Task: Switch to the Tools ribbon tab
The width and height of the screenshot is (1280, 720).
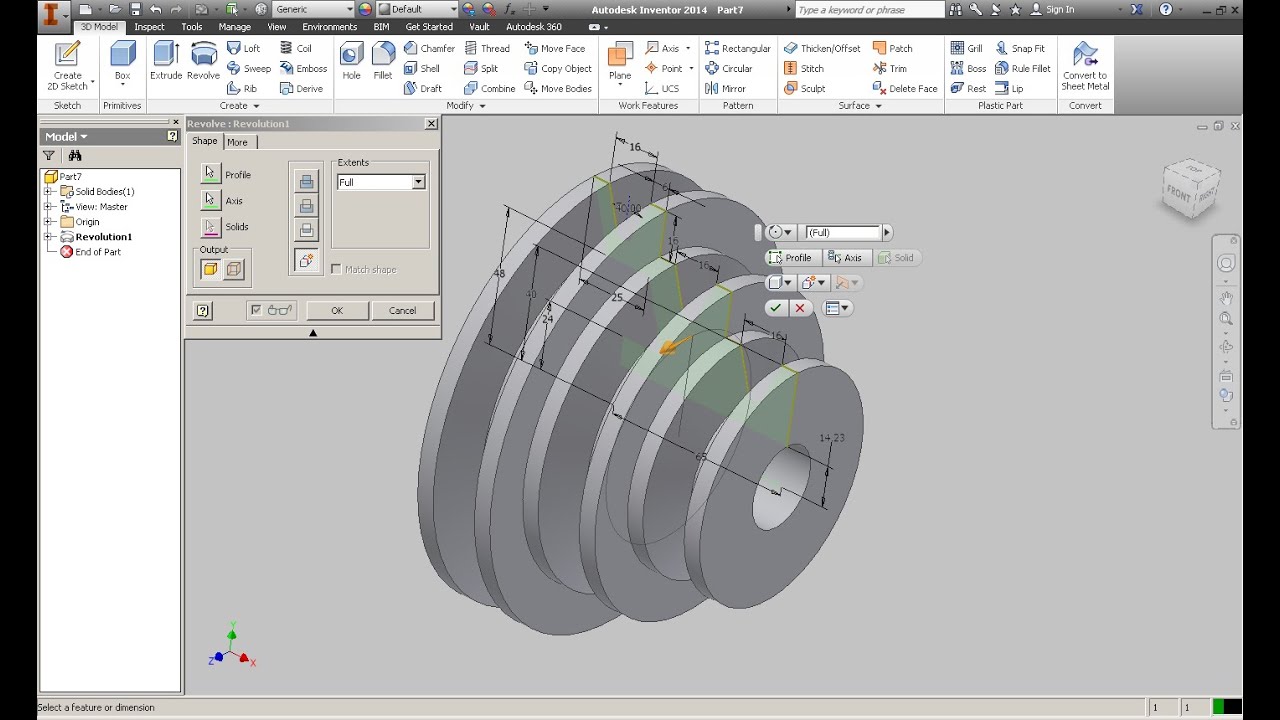Action: 191,27
